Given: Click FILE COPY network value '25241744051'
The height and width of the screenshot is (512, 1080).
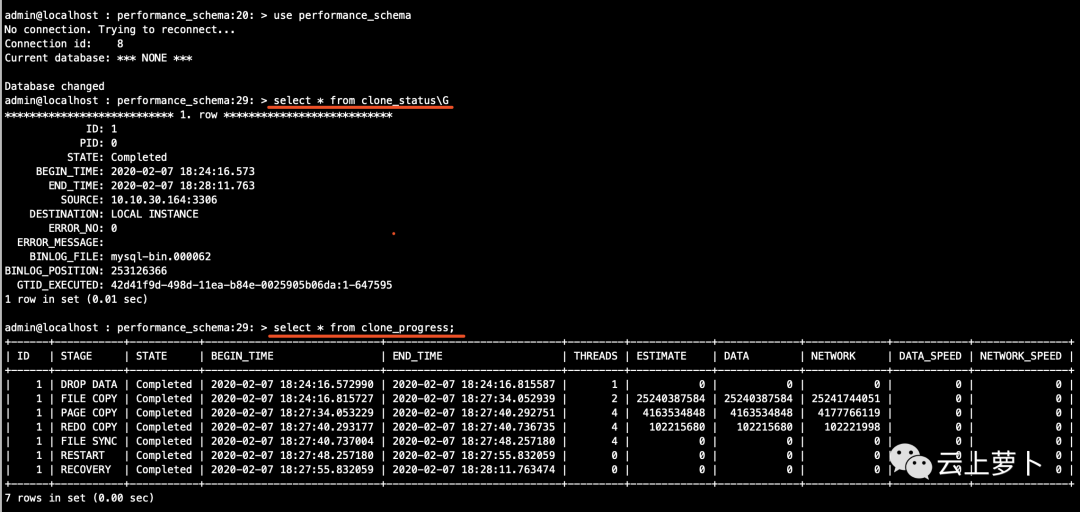Looking at the screenshot, I should pos(846,398).
